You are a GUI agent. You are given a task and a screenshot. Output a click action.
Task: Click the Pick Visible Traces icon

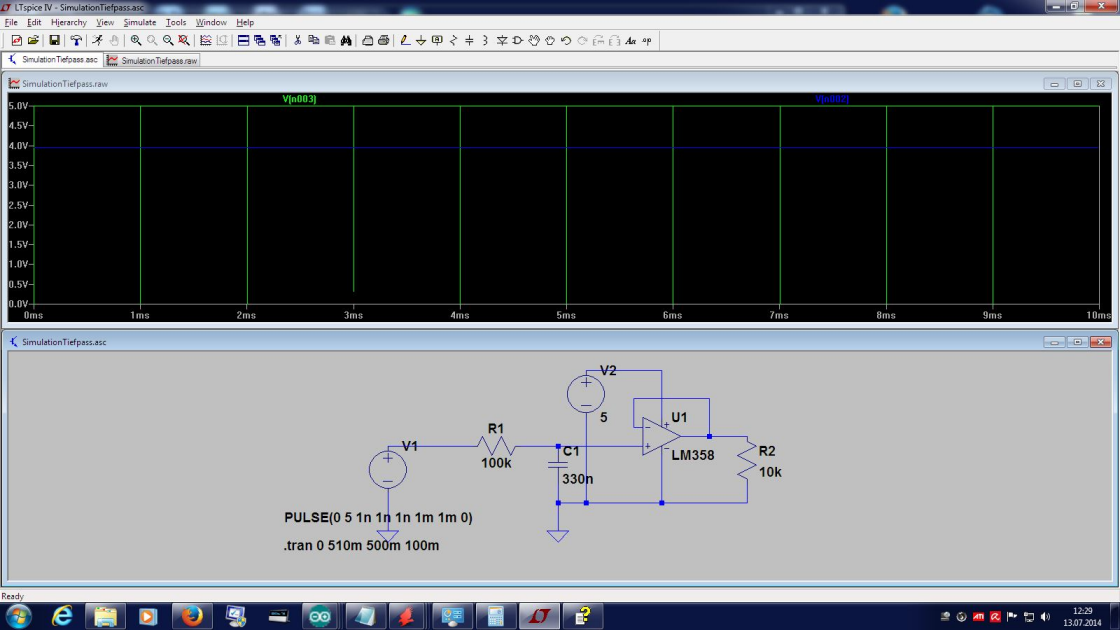coord(206,41)
